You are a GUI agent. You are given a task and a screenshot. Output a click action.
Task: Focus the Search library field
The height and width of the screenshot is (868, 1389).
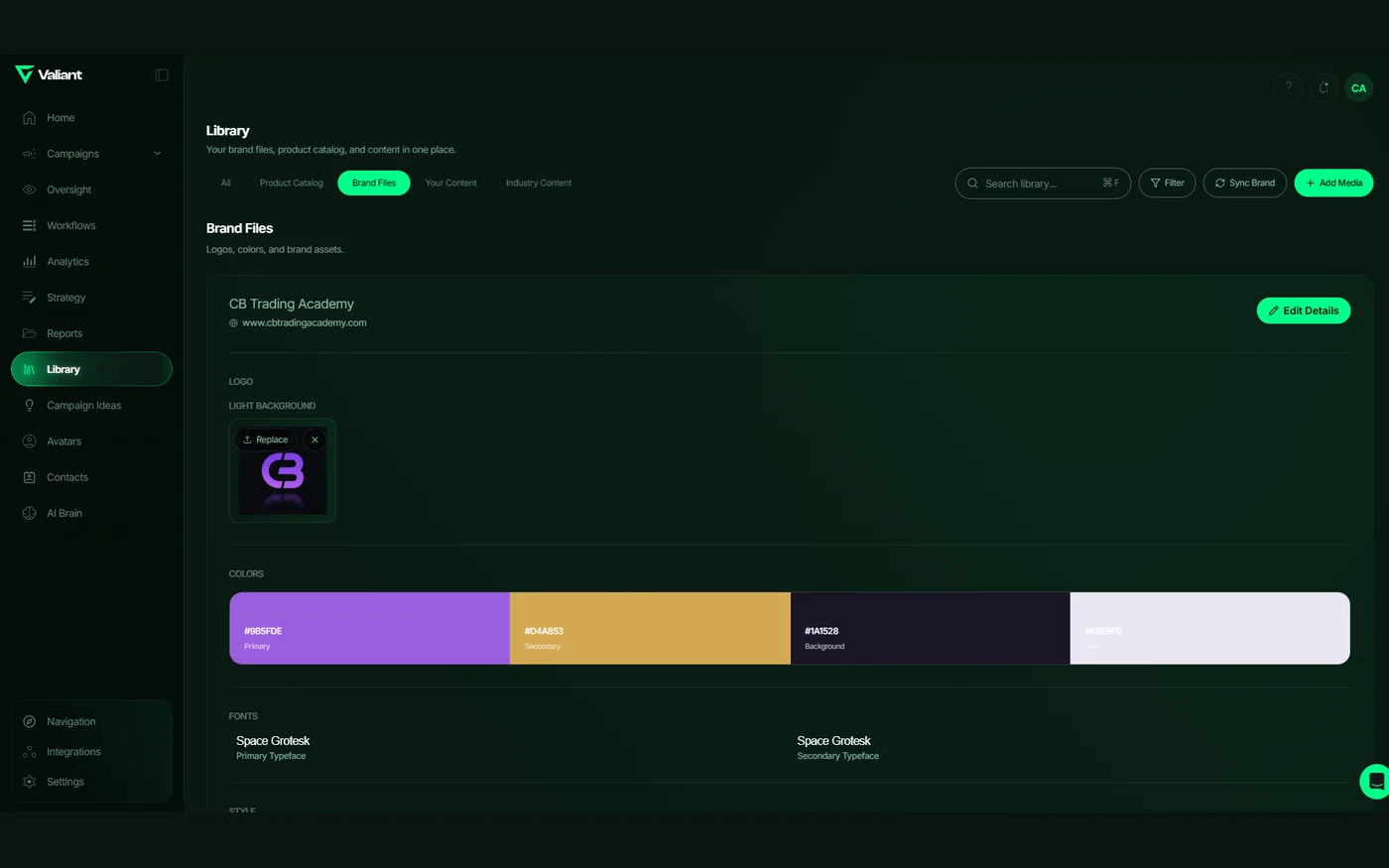(1043, 183)
